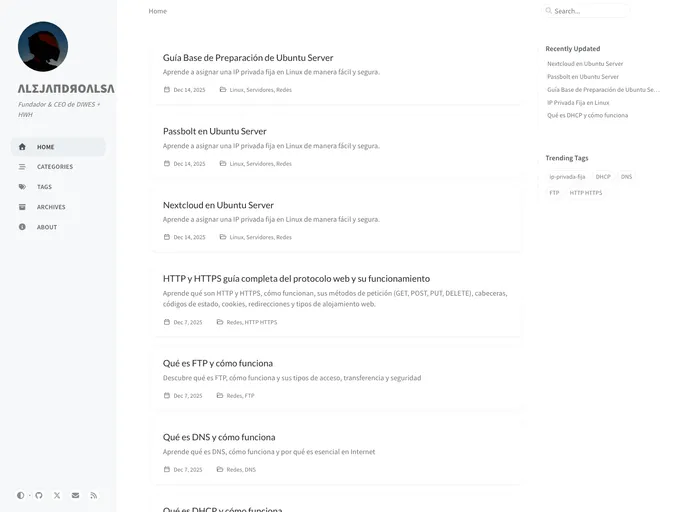Click the Tags icon in sidebar

point(22,187)
